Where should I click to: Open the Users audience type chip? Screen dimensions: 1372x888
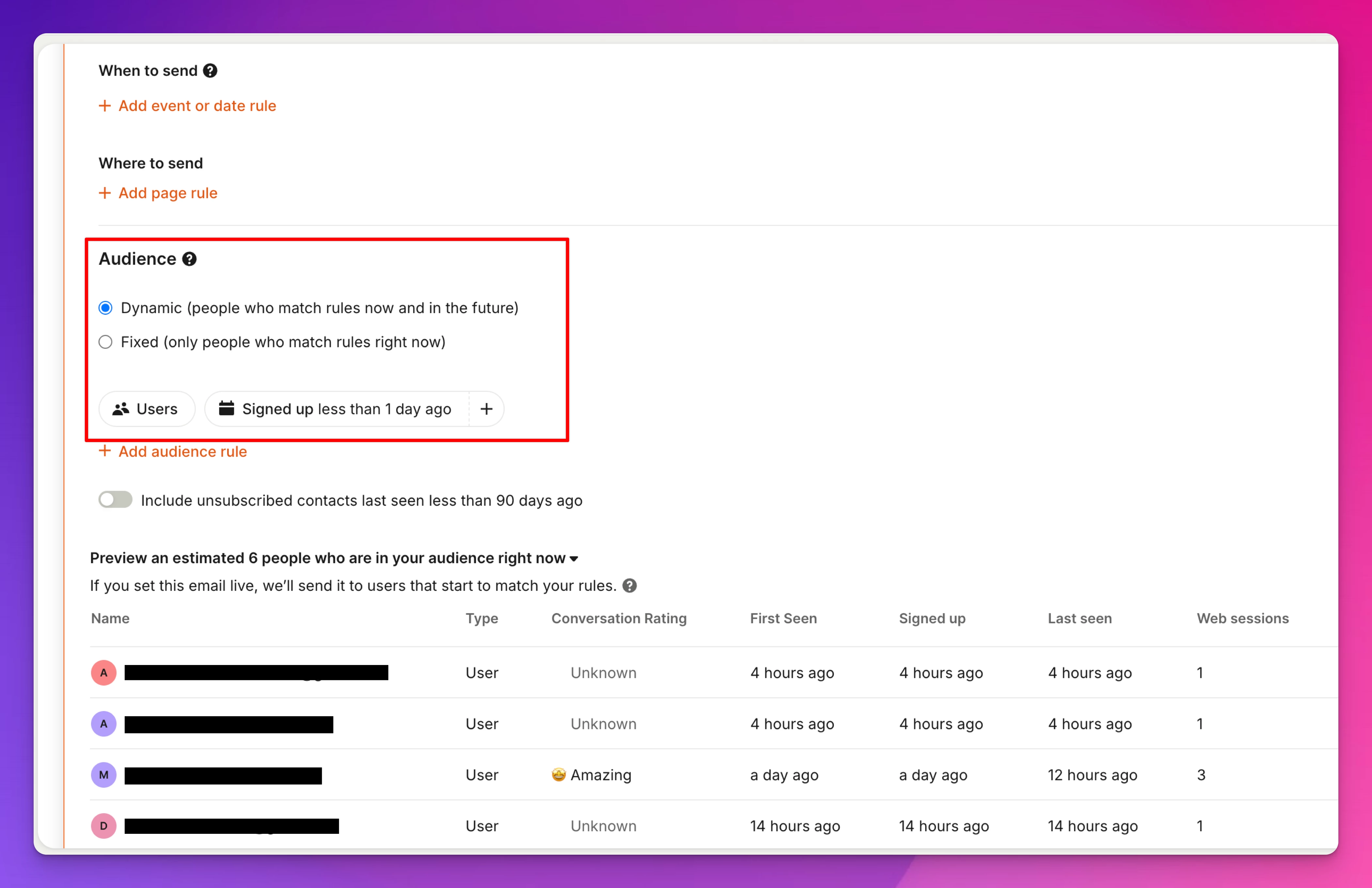(x=147, y=409)
